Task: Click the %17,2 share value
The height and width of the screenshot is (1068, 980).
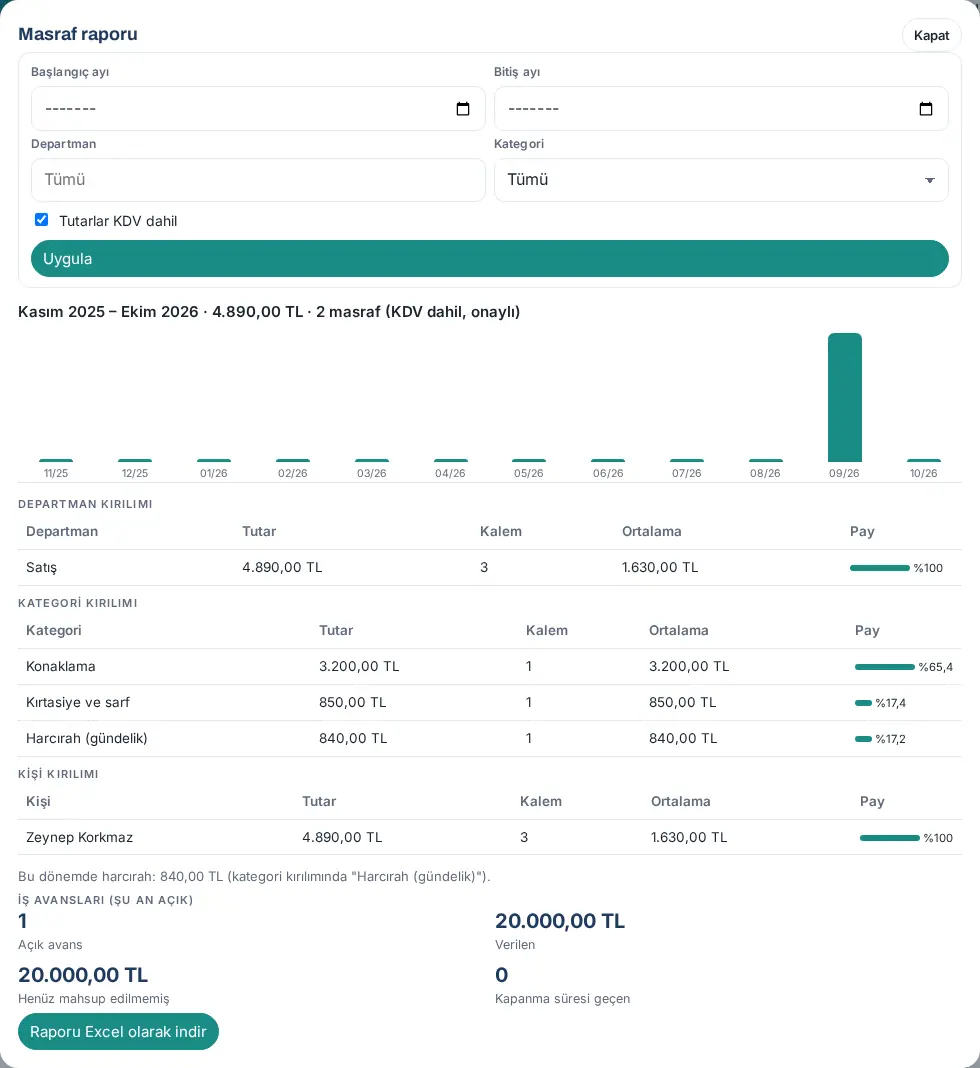Action: (891, 740)
